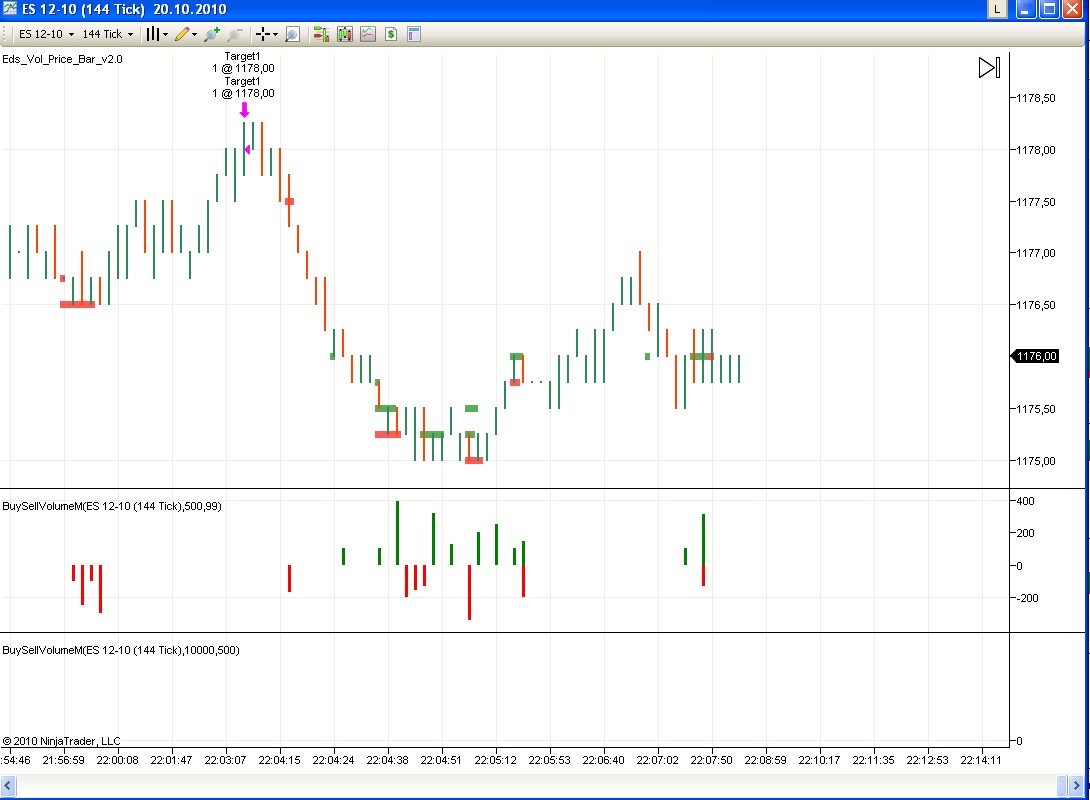The width and height of the screenshot is (1090, 800).
Task: Open the indicators line chart icon
Action: tap(368, 34)
